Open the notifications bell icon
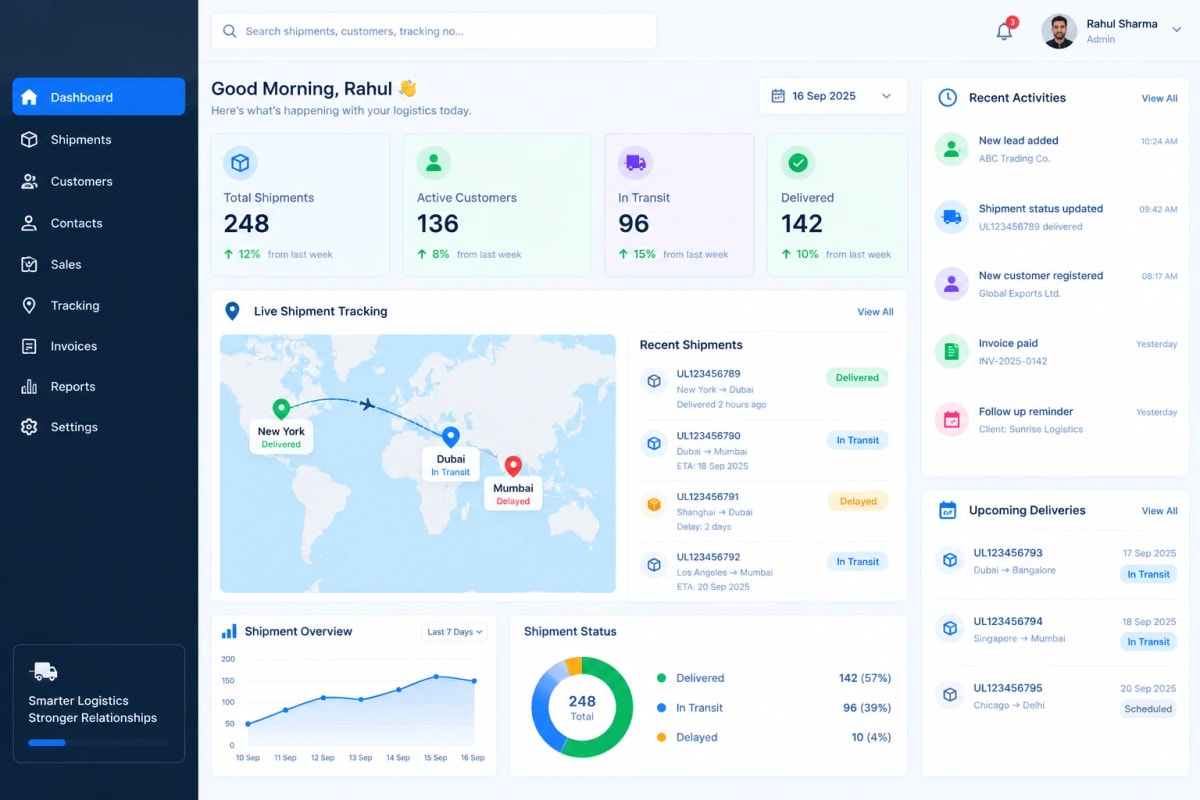The height and width of the screenshot is (800, 1200). click(1004, 31)
